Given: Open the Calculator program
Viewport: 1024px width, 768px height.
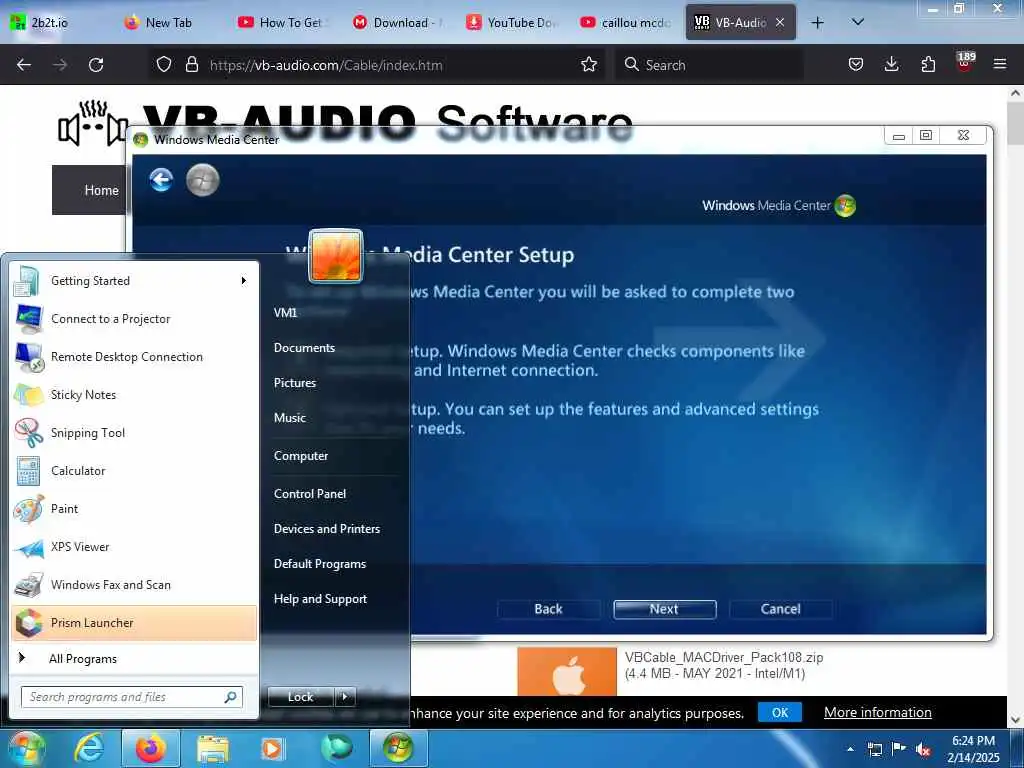Looking at the screenshot, I should [x=134, y=470].
